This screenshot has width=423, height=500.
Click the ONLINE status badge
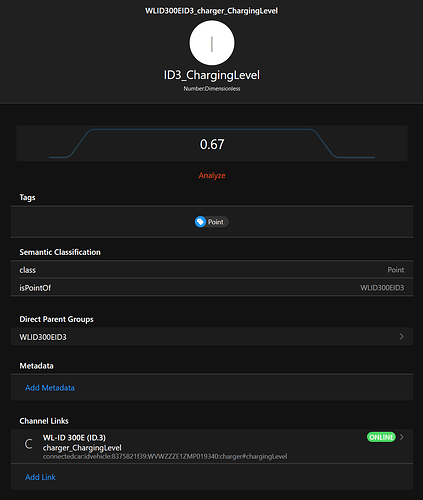381,437
